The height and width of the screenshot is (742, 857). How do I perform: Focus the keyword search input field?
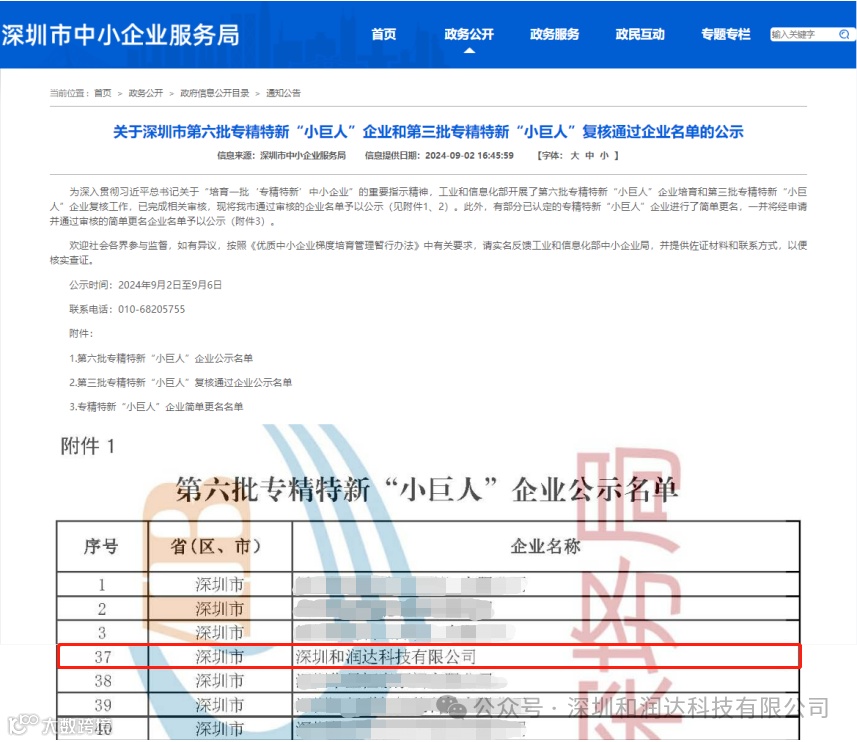[x=803, y=34]
